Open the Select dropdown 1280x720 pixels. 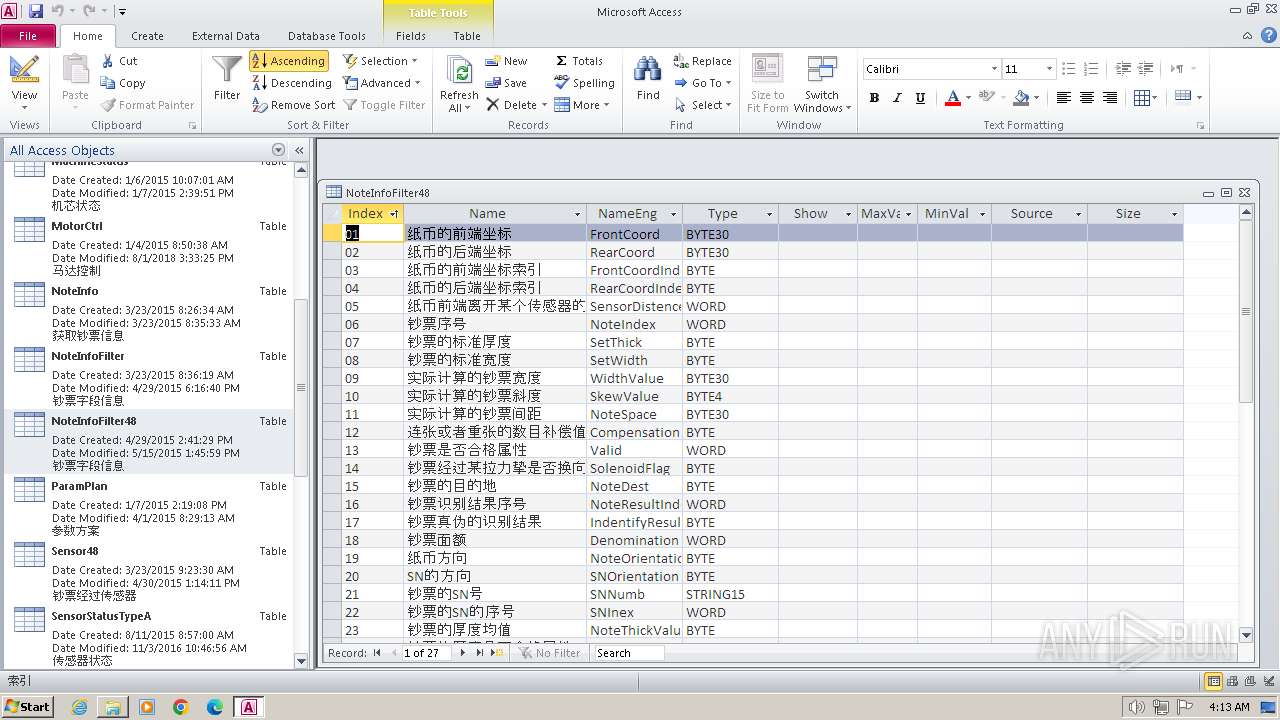(x=702, y=105)
